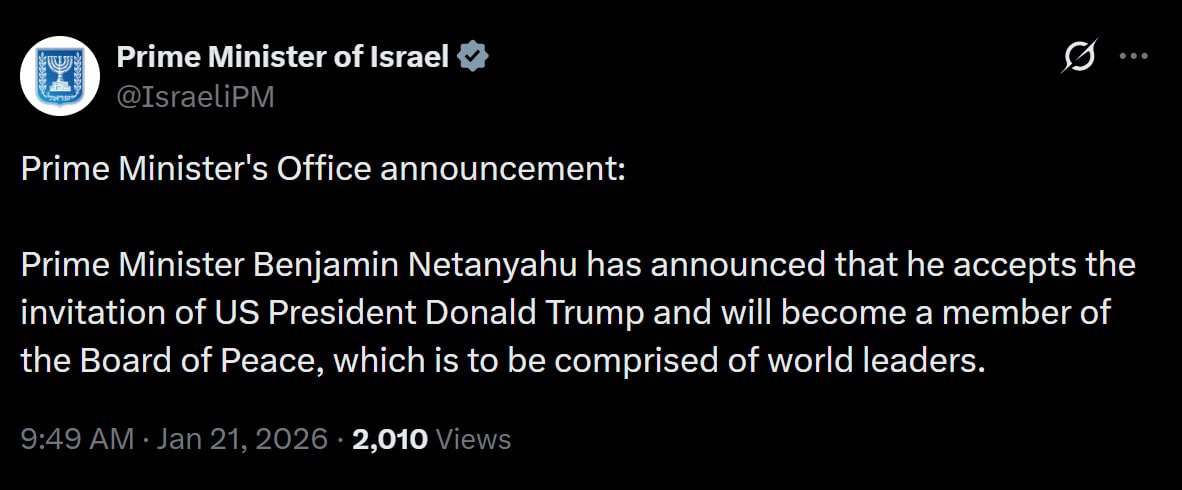
Task: Click the @IsraeliPM handle
Action: (x=195, y=96)
